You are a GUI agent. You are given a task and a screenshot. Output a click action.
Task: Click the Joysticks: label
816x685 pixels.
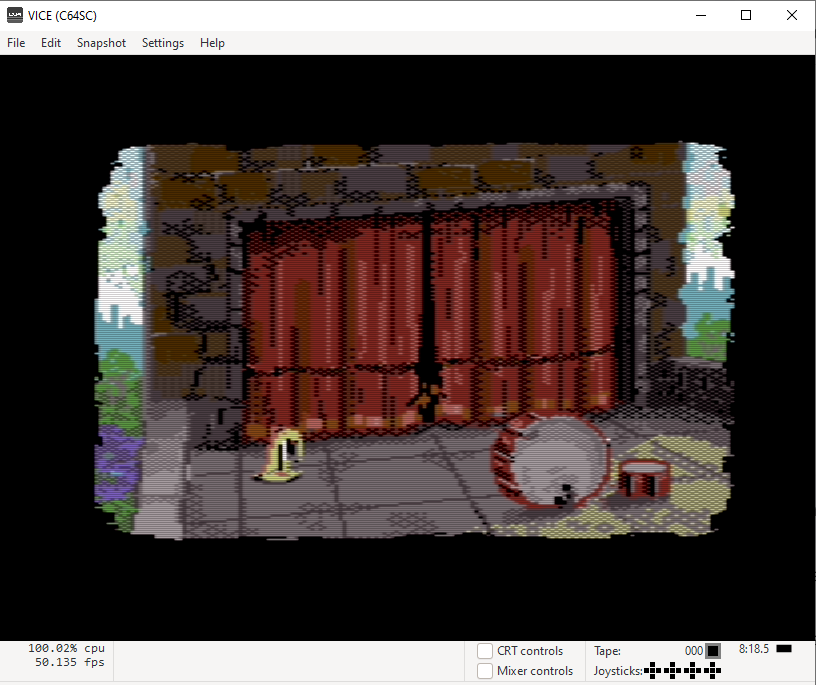[618, 671]
